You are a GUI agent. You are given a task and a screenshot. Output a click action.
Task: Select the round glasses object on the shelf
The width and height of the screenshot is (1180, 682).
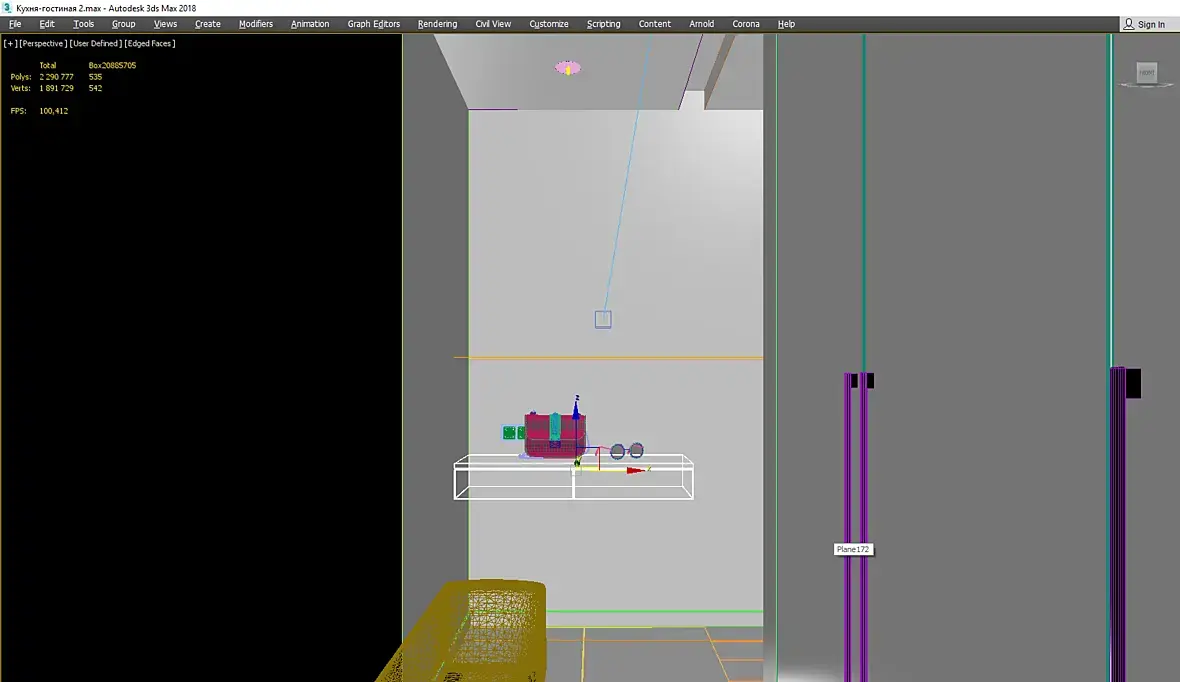pyautogui.click(x=626, y=451)
